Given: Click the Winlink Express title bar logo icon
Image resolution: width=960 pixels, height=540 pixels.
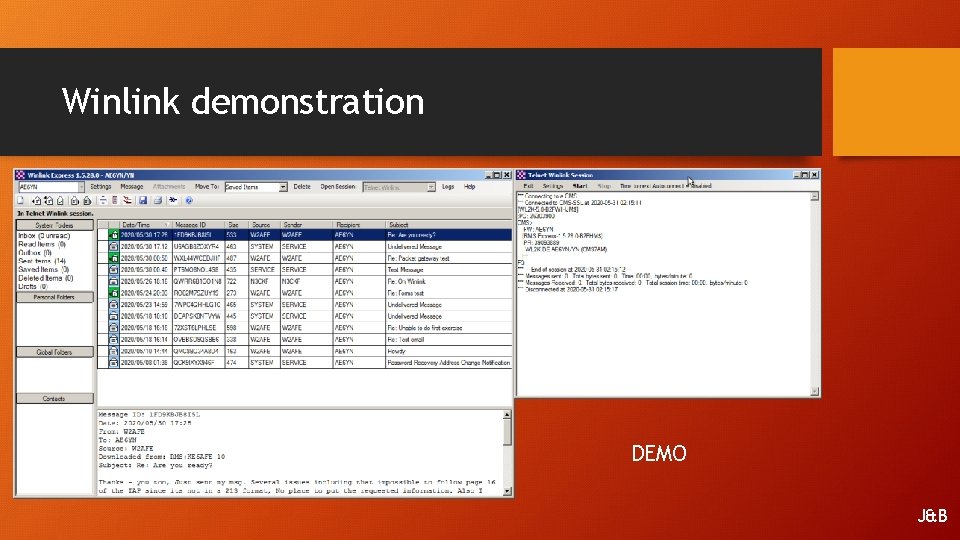Looking at the screenshot, I should click(x=21, y=175).
